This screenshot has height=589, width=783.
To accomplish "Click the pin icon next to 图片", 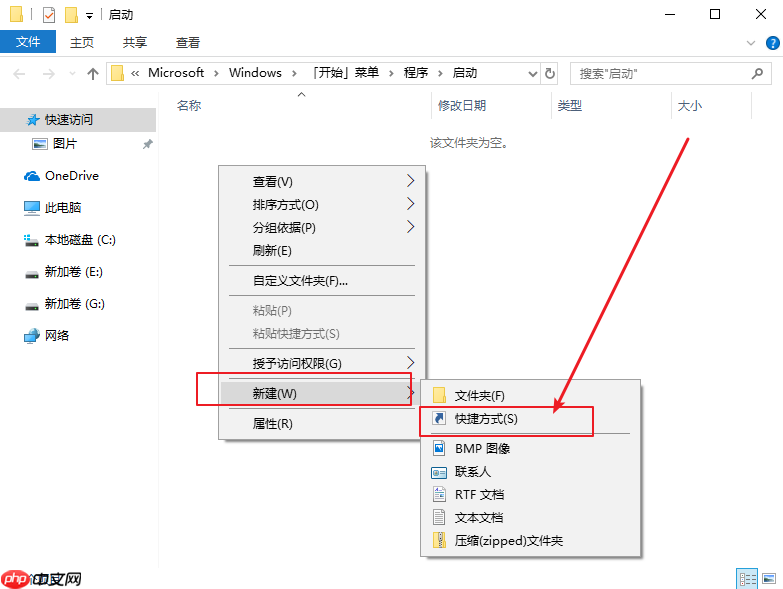I will (147, 144).
